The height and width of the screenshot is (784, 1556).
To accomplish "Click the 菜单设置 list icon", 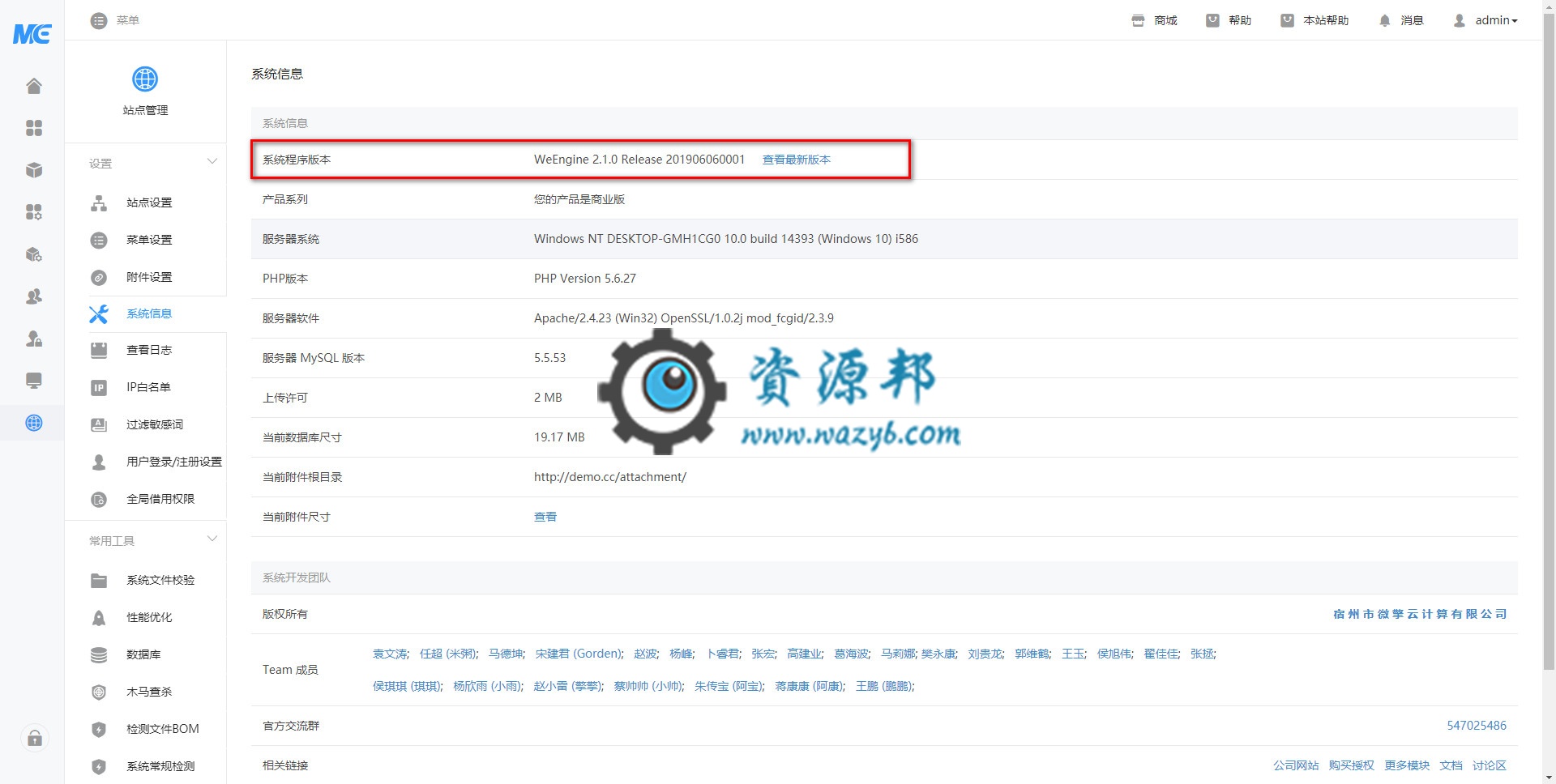I will pos(99,240).
